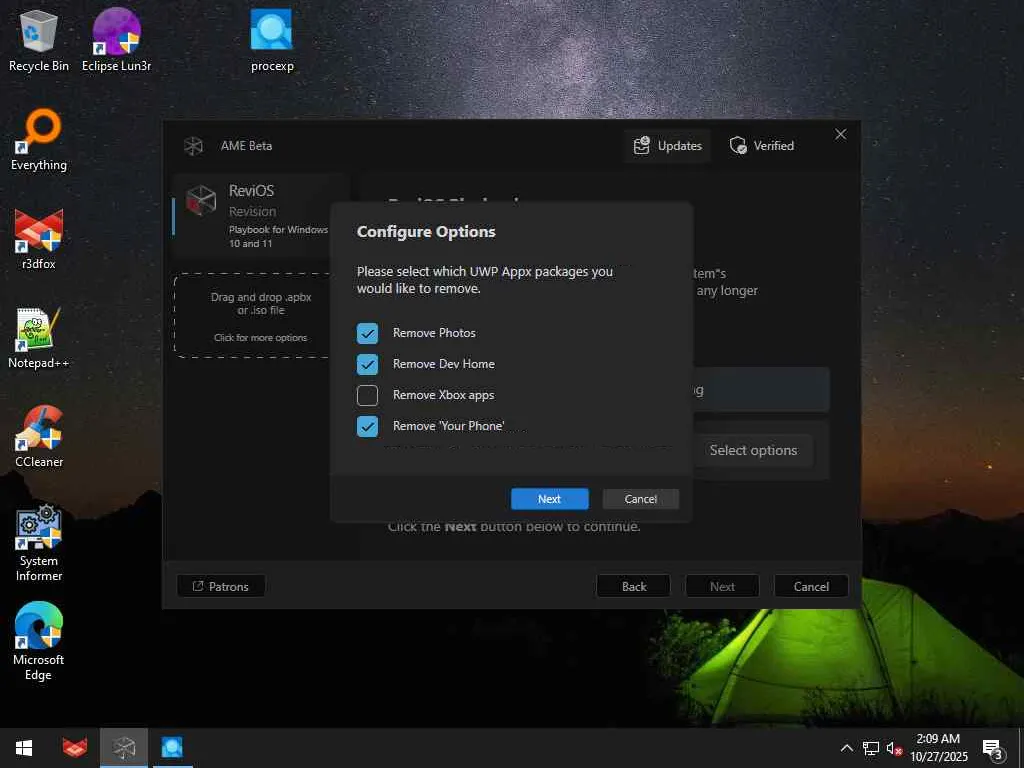Open the Recycle Bin desktop icon
Viewport: 1024px width, 768px height.
pyautogui.click(x=39, y=42)
